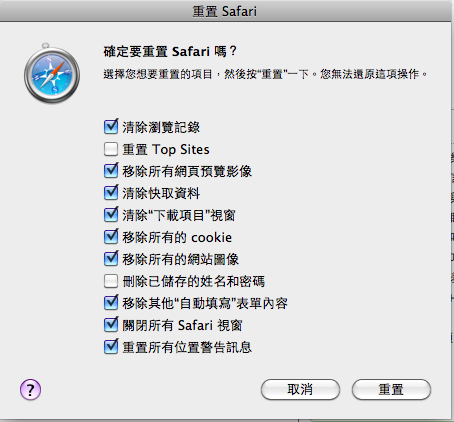Screen dimensions: 454x422
Task: Toggle 移除所有的網站圖像 checkbox
Action: click(x=111, y=259)
